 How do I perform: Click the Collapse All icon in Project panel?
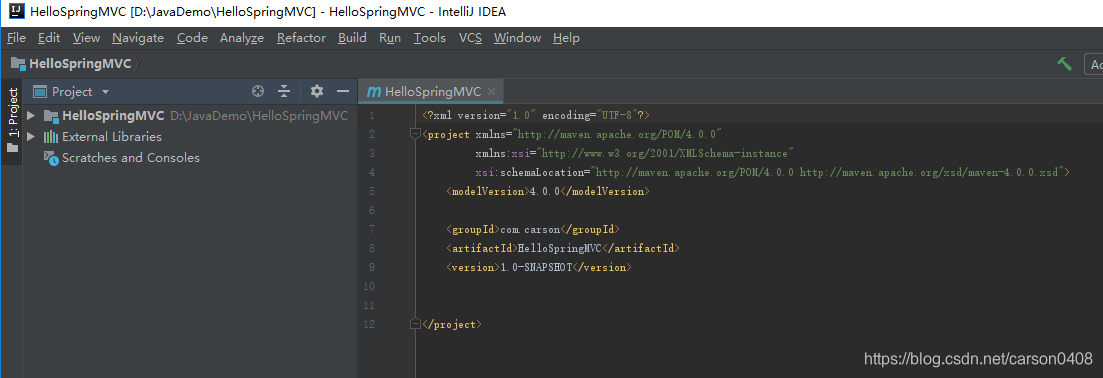click(283, 91)
